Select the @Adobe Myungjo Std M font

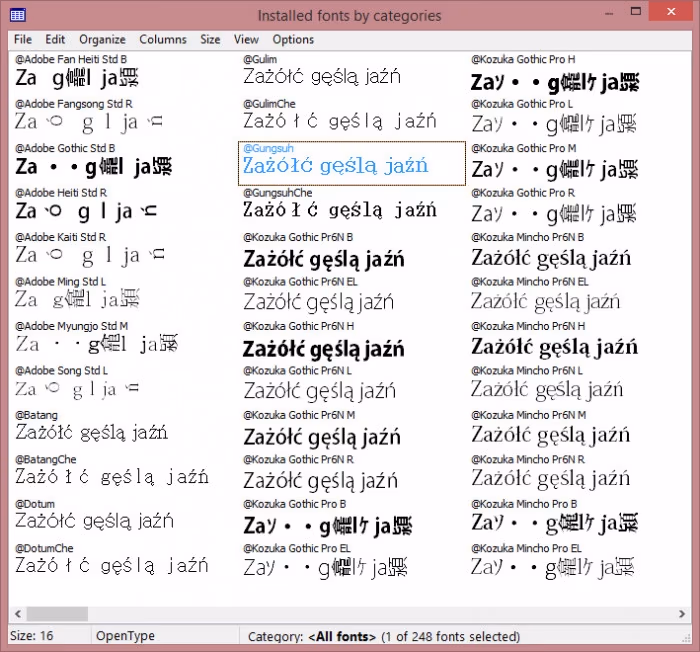pos(124,340)
